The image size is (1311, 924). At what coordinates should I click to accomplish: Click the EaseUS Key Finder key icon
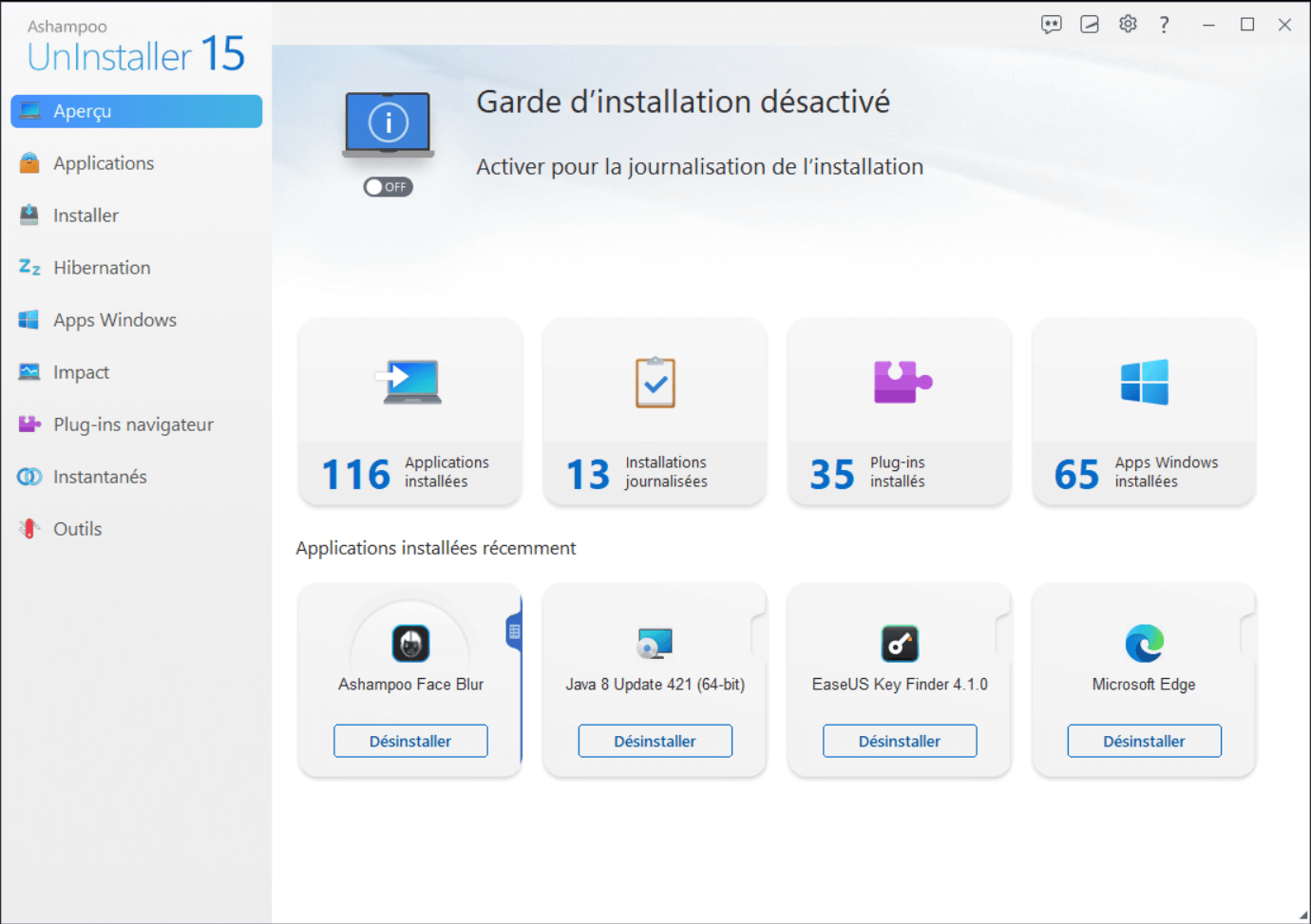(x=900, y=644)
